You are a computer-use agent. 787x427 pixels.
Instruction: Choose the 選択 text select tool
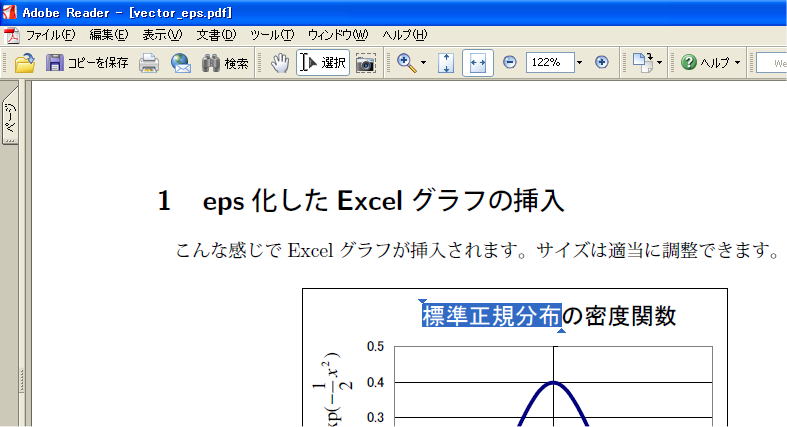click(323, 63)
